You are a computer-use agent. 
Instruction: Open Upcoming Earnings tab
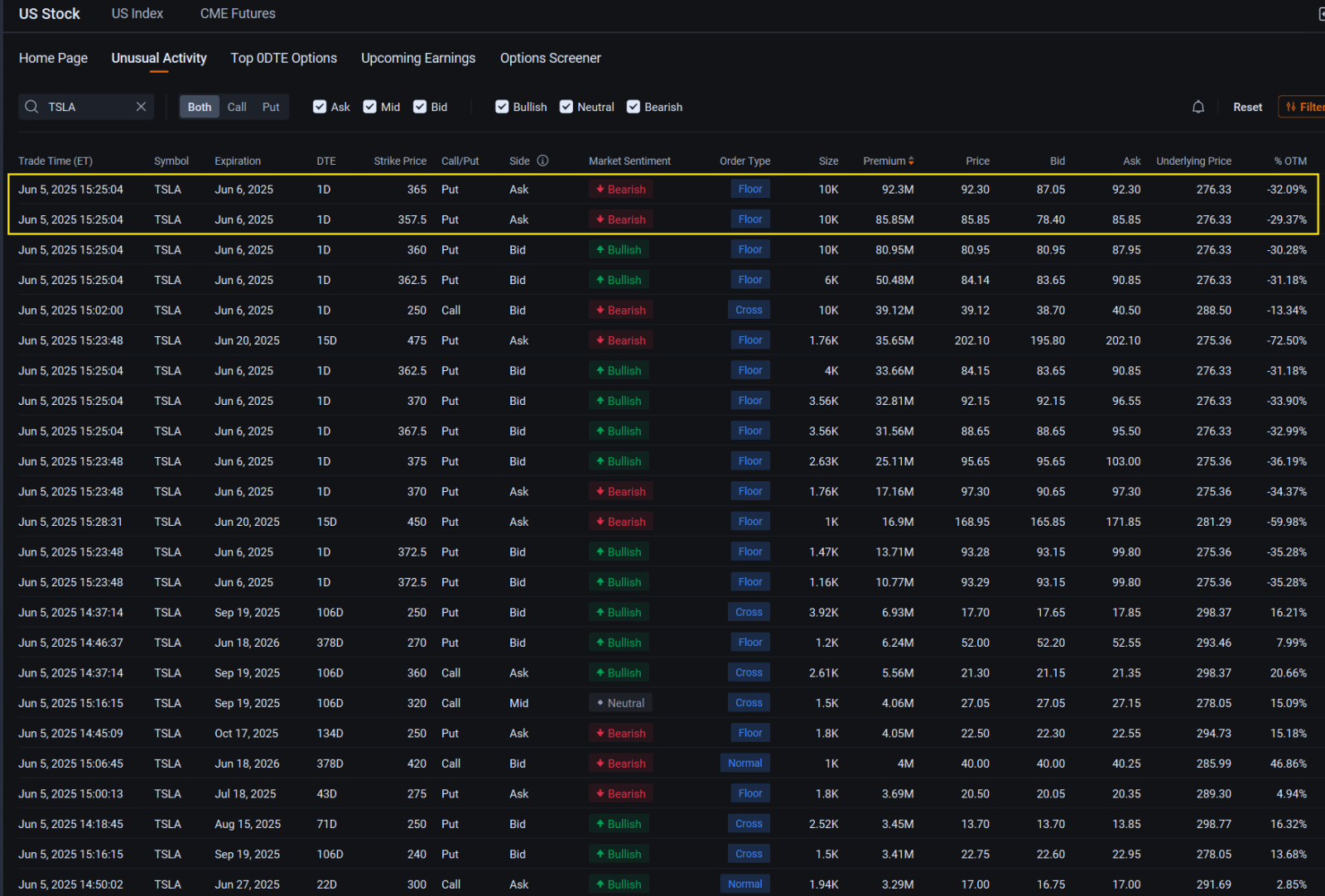(x=418, y=58)
